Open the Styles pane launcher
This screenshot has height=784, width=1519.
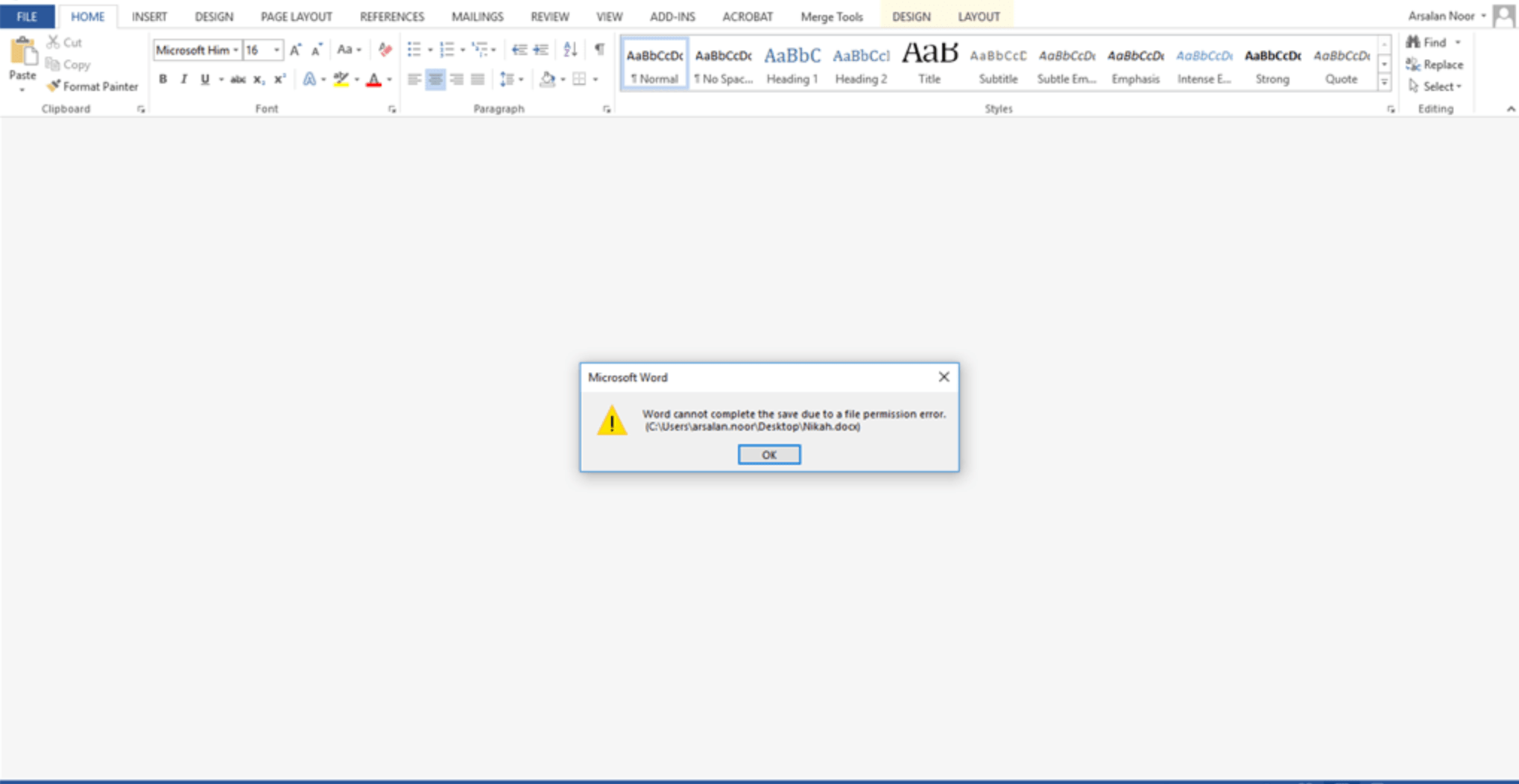[1390, 110]
